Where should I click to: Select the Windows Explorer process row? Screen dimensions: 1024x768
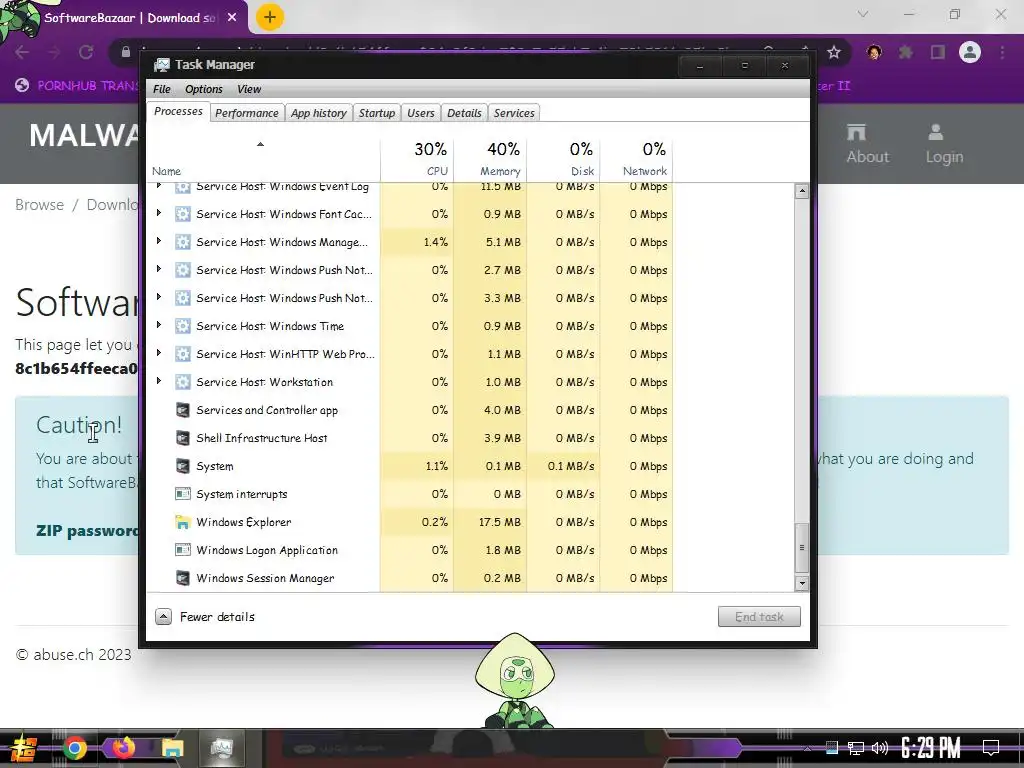tap(410, 522)
